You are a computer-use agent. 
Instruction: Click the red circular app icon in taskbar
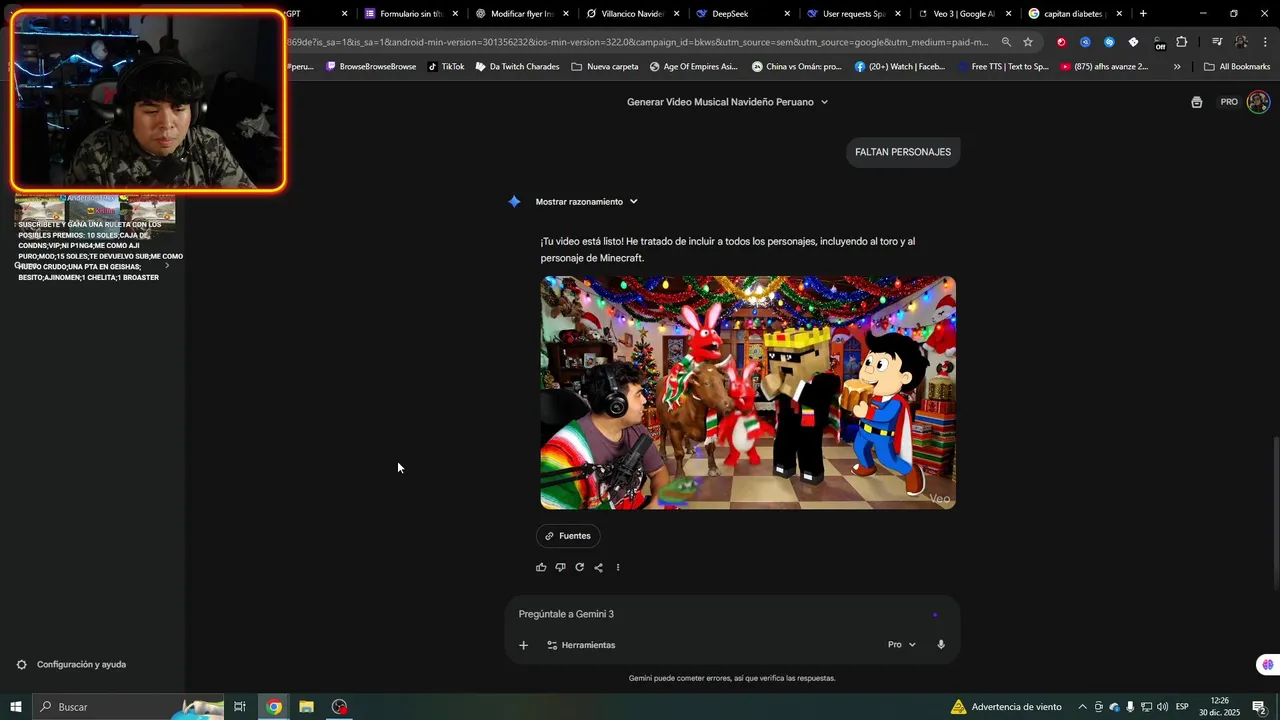pyautogui.click(x=340, y=707)
